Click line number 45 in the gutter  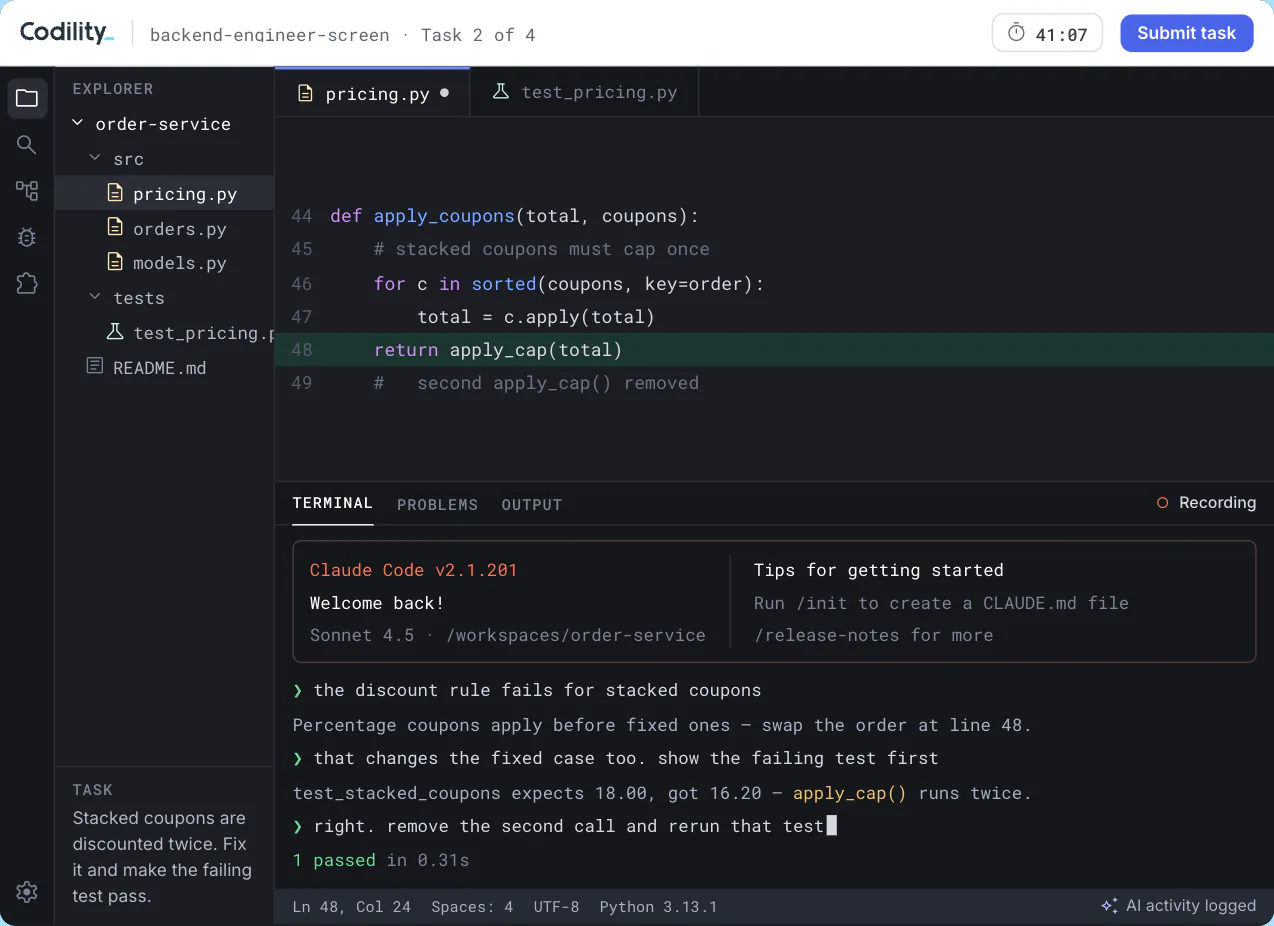[x=301, y=249]
